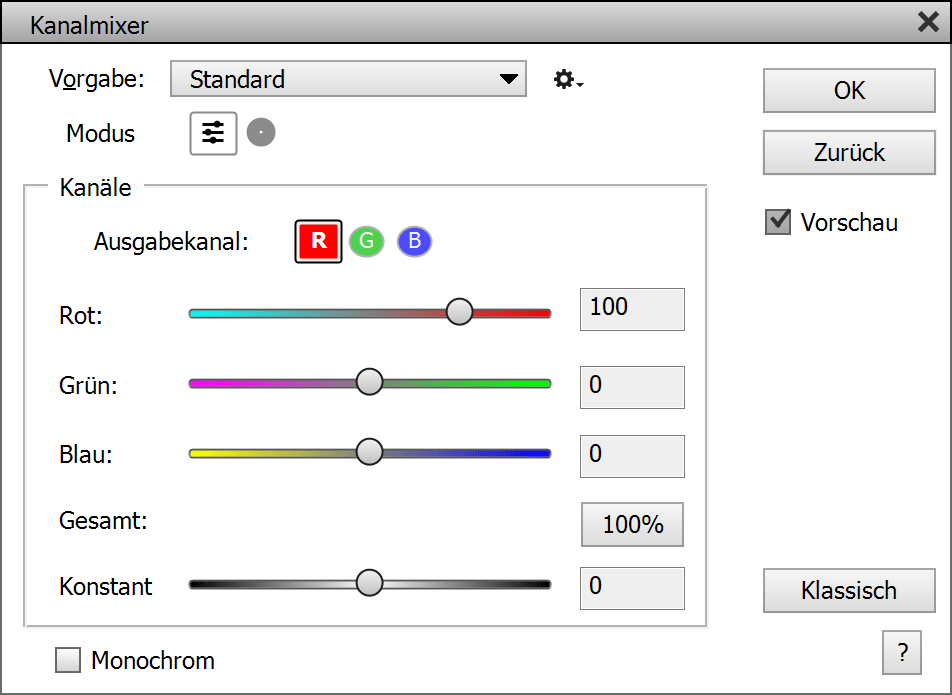
Task: Click OK to apply channel mixer
Action: coord(849,91)
